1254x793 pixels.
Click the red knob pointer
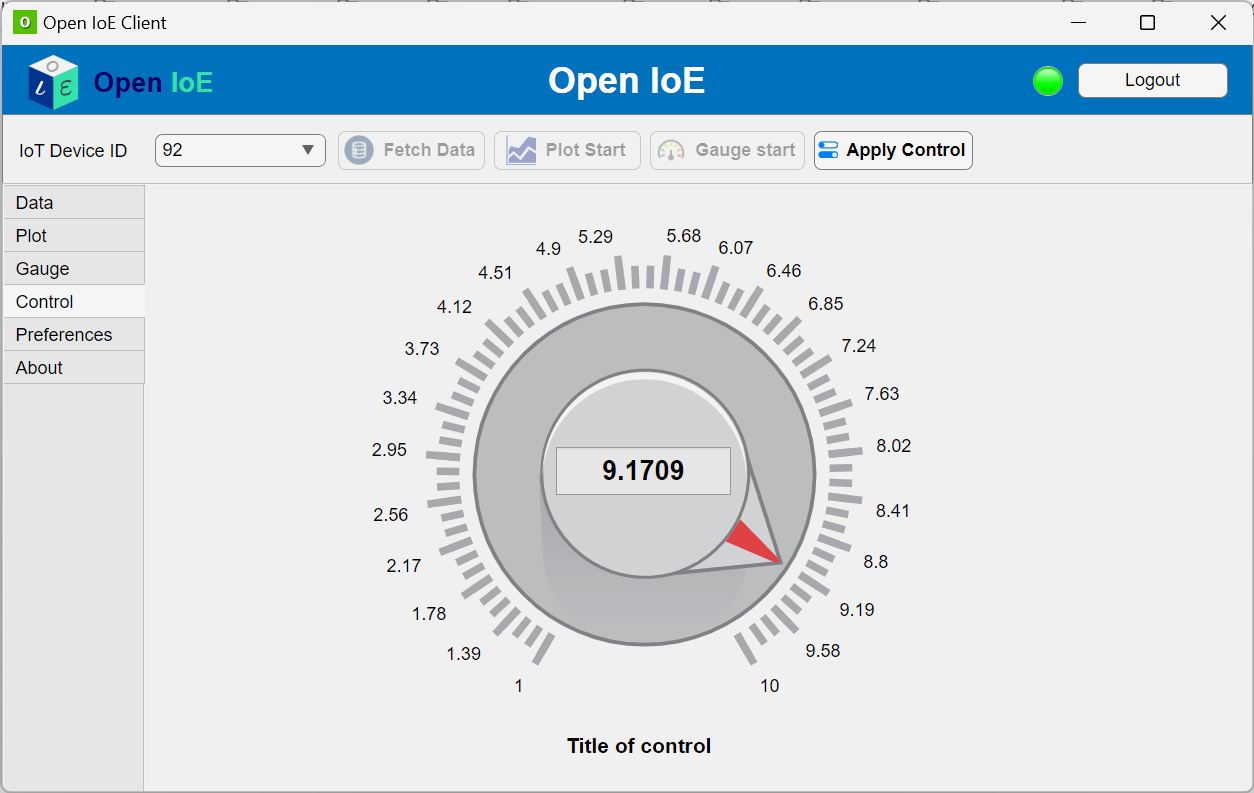[752, 542]
